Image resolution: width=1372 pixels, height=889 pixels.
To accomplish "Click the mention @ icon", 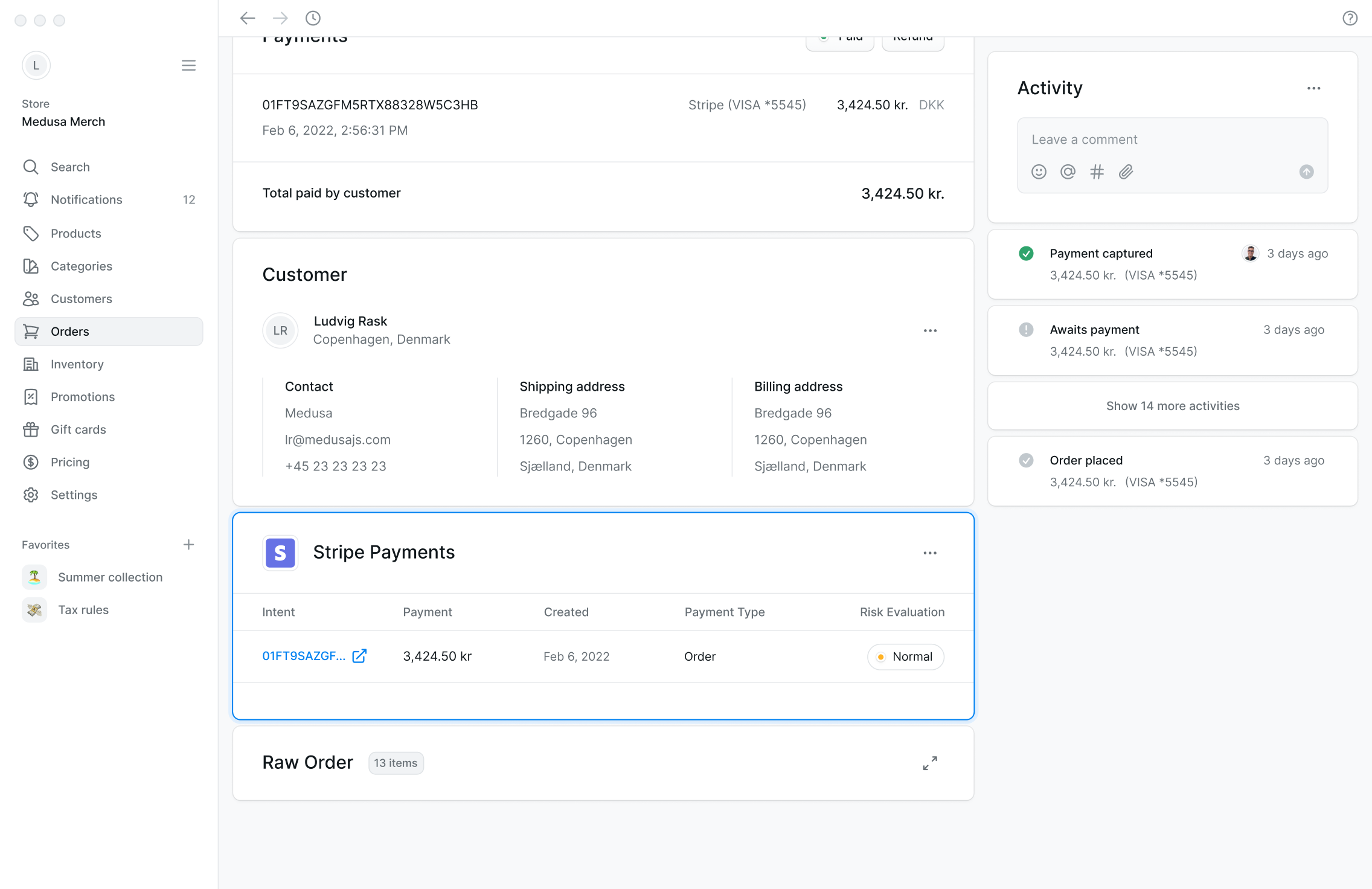I will pyautogui.click(x=1068, y=172).
